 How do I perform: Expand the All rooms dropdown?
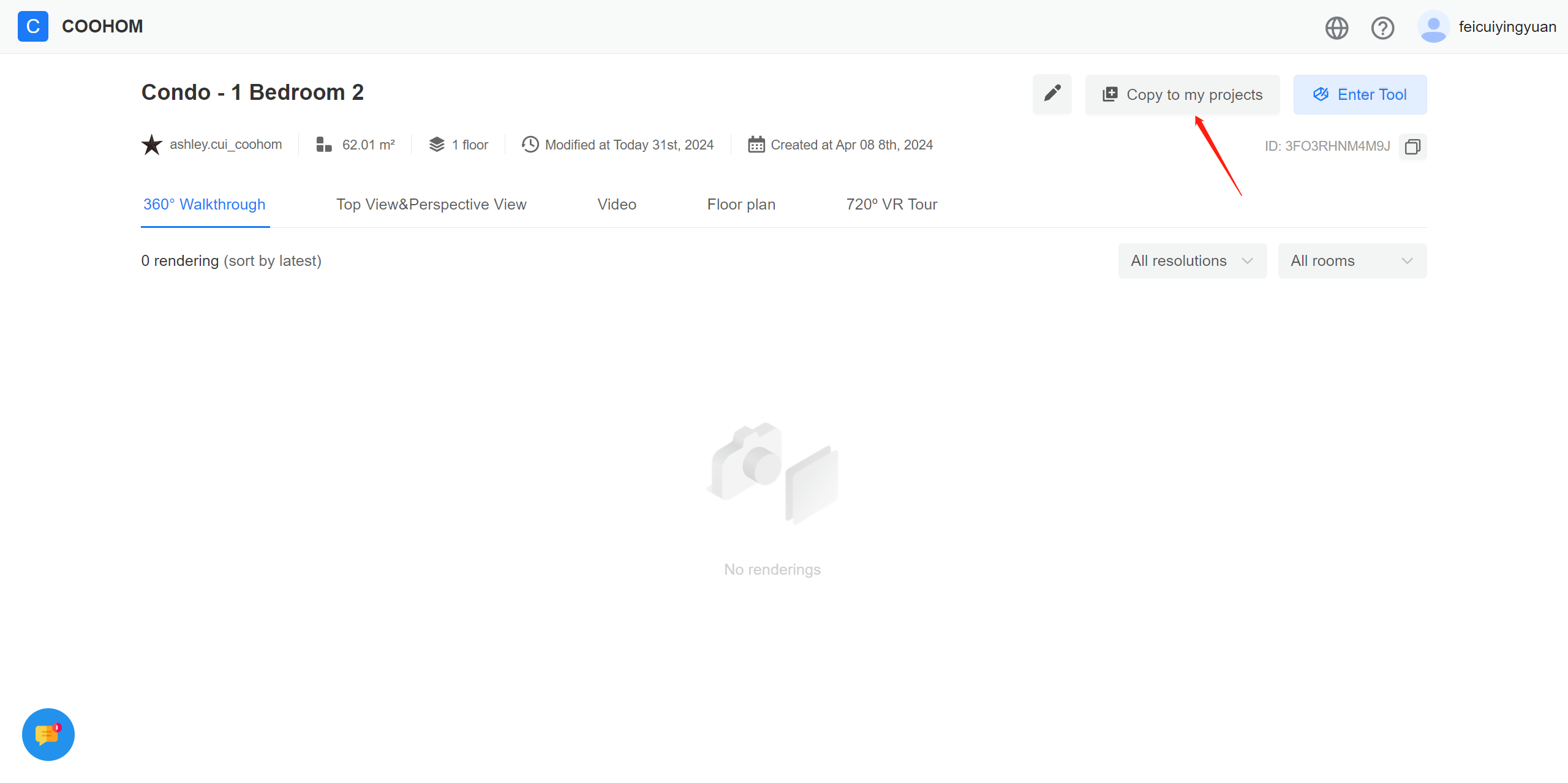(1352, 261)
